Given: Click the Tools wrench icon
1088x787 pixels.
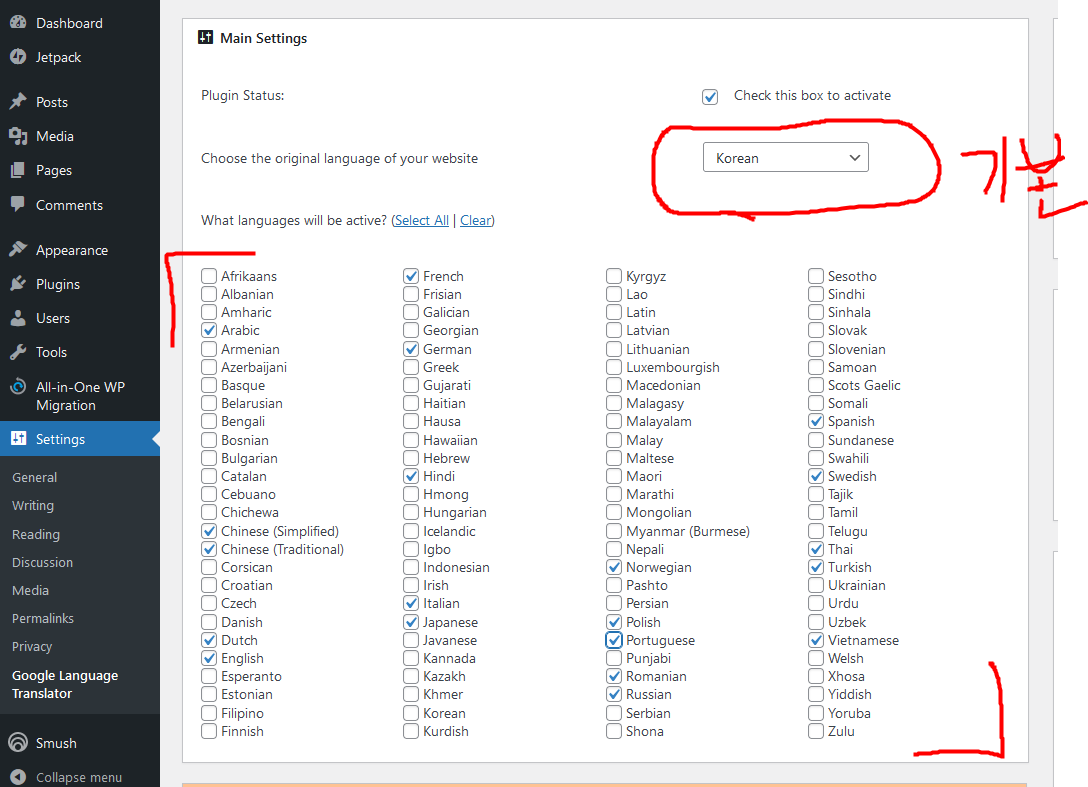Looking at the screenshot, I should pos(18,352).
